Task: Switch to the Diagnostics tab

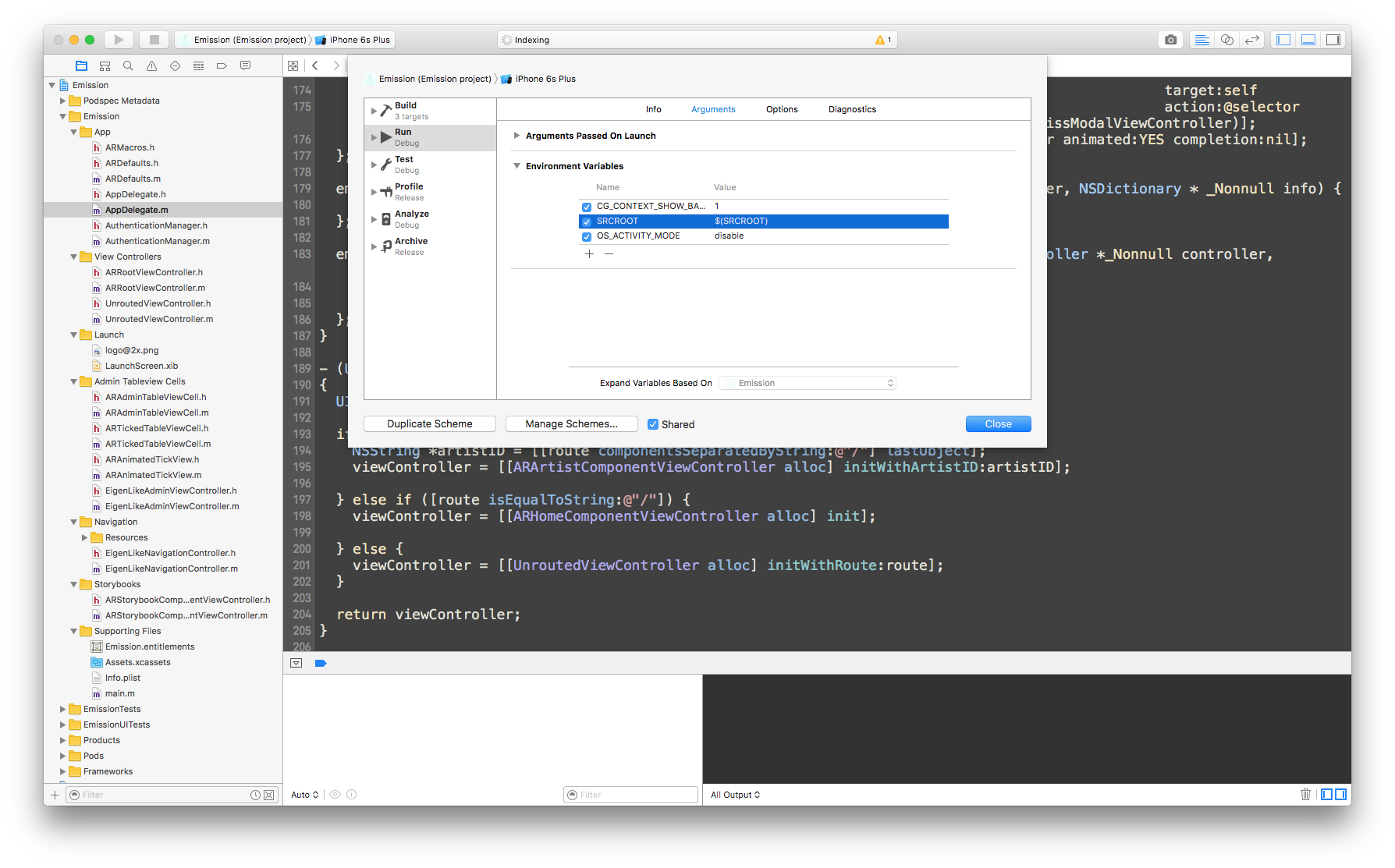Action: tap(851, 109)
